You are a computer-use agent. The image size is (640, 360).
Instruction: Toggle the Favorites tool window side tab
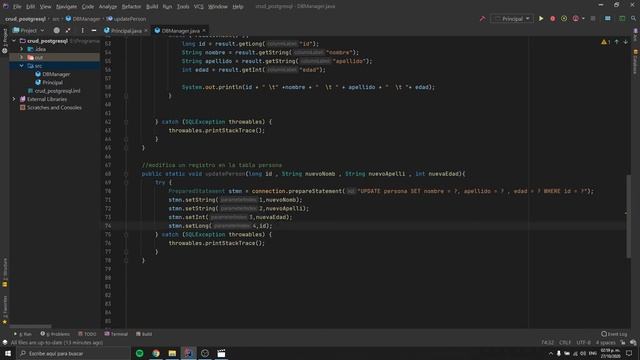[5, 310]
